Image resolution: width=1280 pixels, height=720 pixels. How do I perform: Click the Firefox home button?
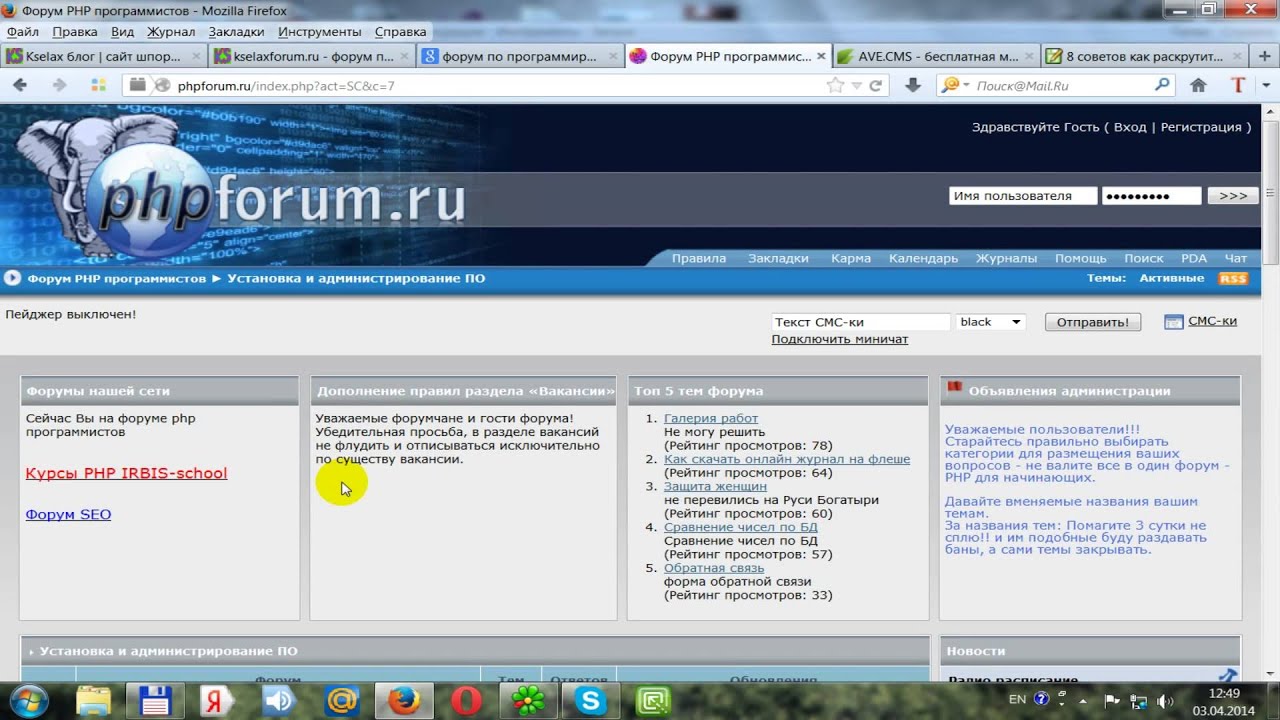click(x=1198, y=86)
